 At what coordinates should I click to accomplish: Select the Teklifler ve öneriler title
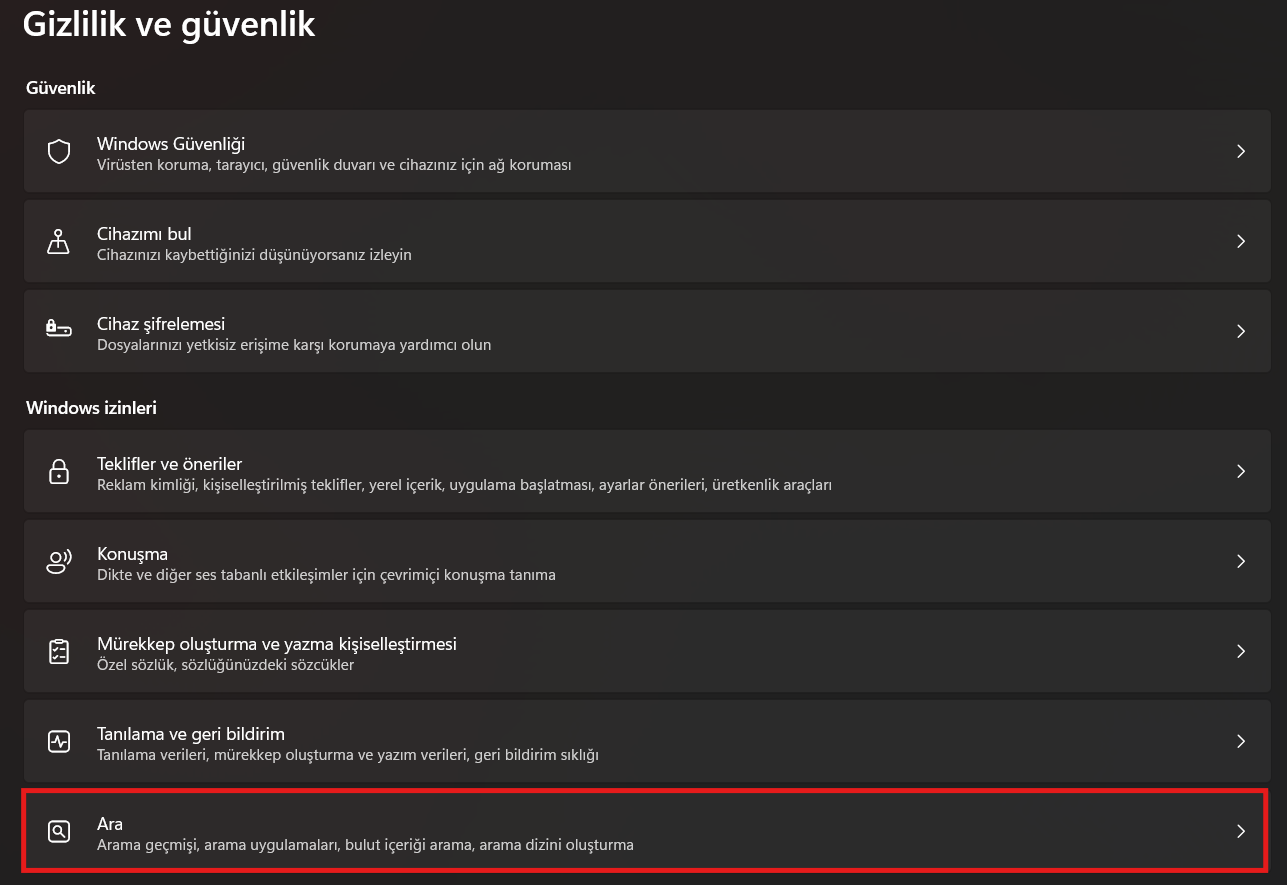point(169,464)
